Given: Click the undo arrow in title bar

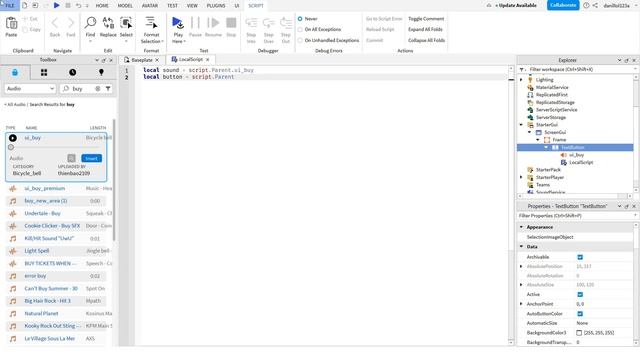Looking at the screenshot, I should click(x=78, y=5).
